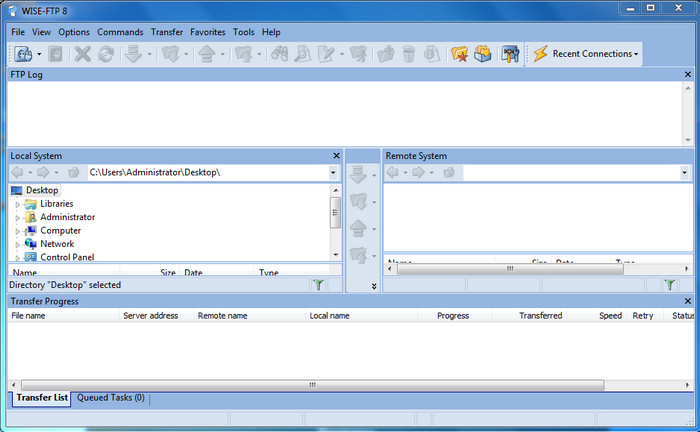Click the lightning Recent Connections icon
This screenshot has height=432, width=700.
pos(540,54)
